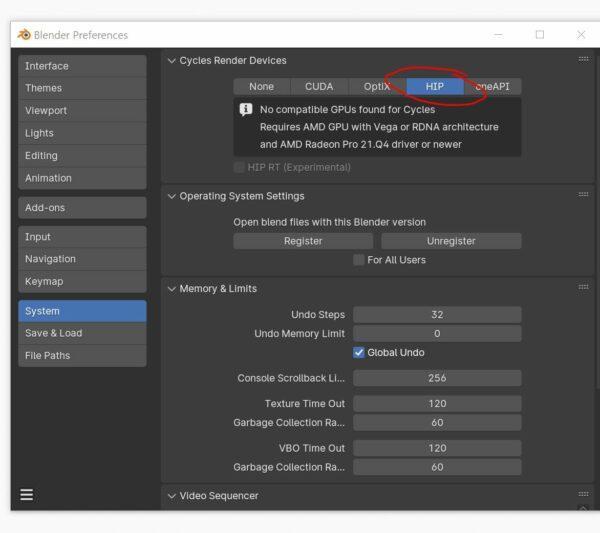The image size is (600, 533).
Task: Click the Undo Steps value field
Action: point(437,315)
